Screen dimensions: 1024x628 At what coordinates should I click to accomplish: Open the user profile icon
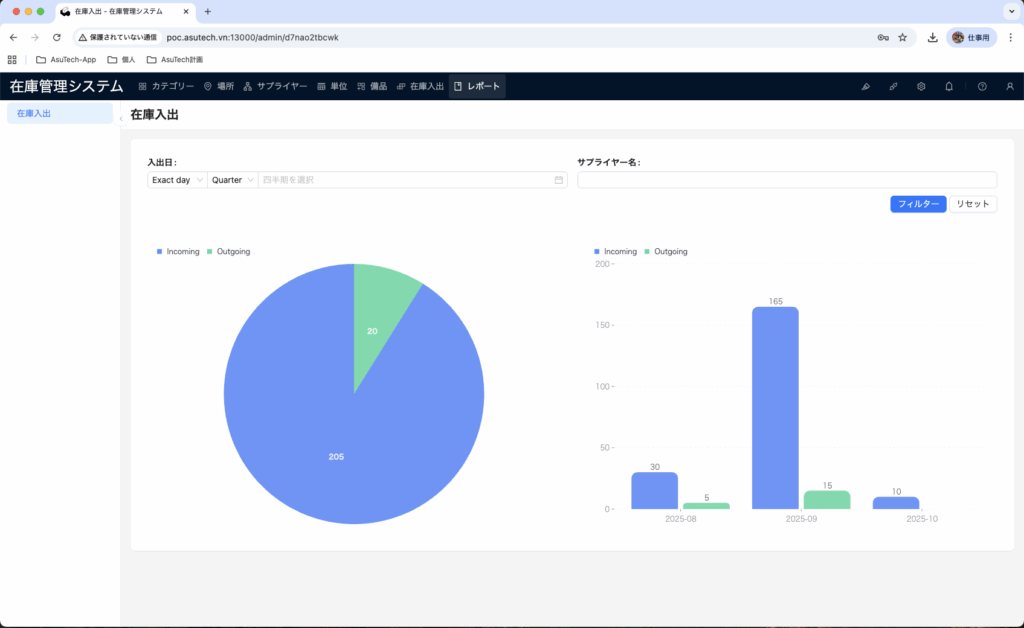(x=1009, y=87)
